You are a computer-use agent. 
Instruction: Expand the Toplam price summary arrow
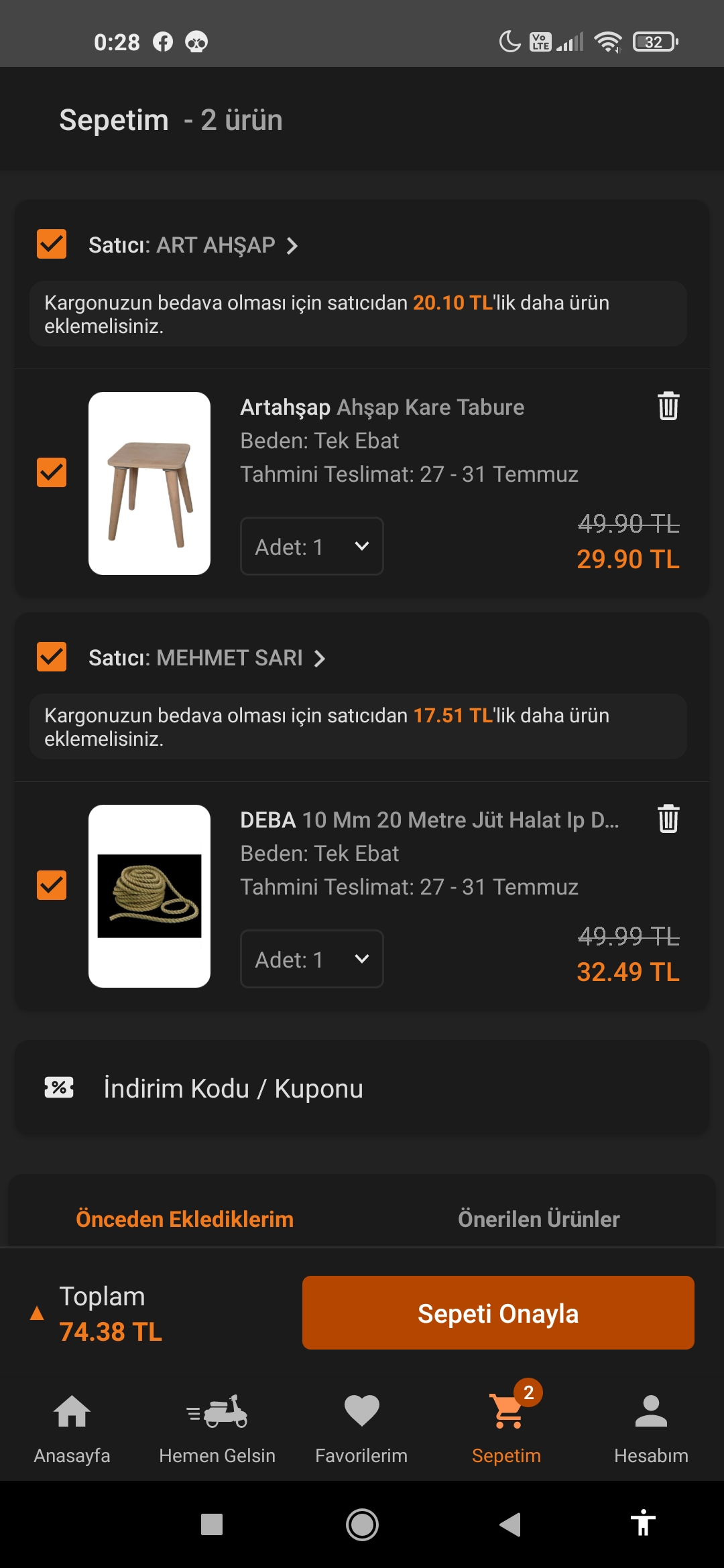tap(37, 1313)
